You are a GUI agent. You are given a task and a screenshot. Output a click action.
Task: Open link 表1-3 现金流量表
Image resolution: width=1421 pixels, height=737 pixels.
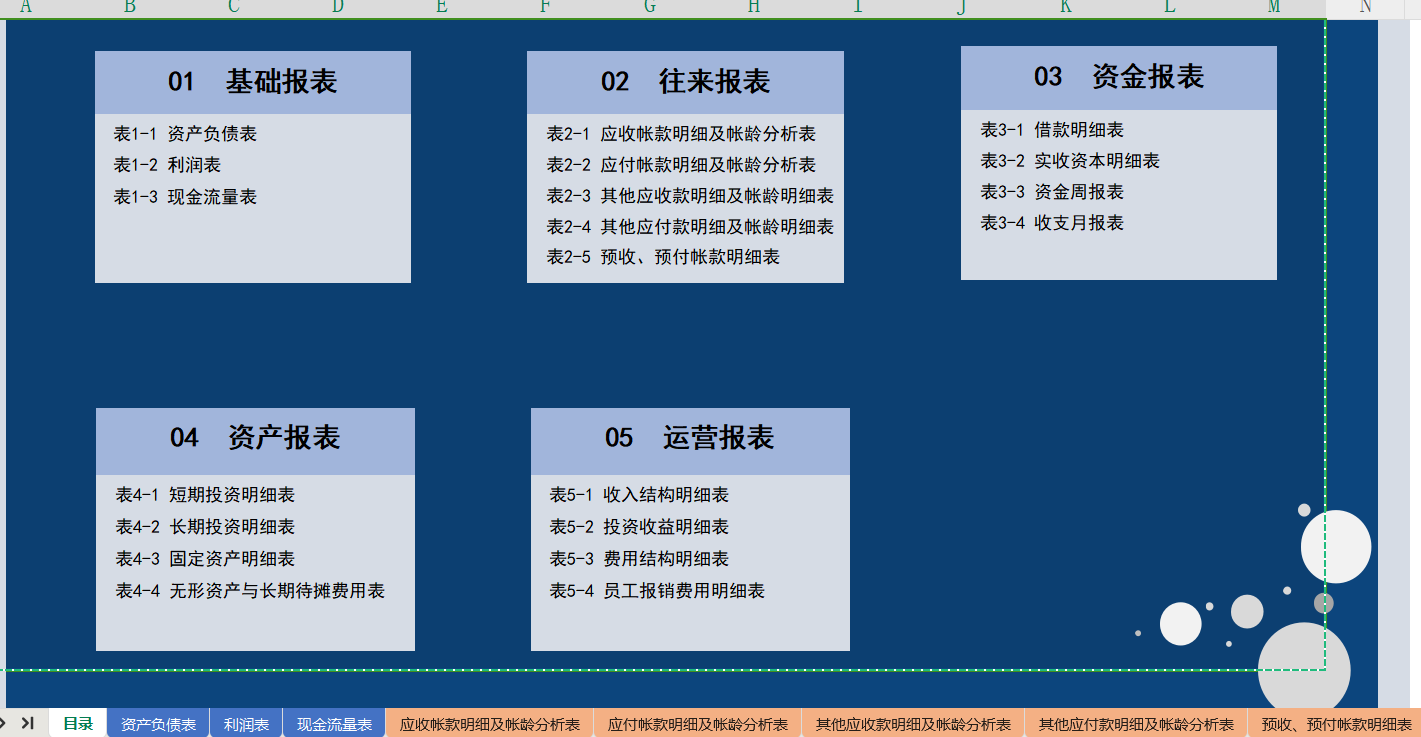coord(185,197)
